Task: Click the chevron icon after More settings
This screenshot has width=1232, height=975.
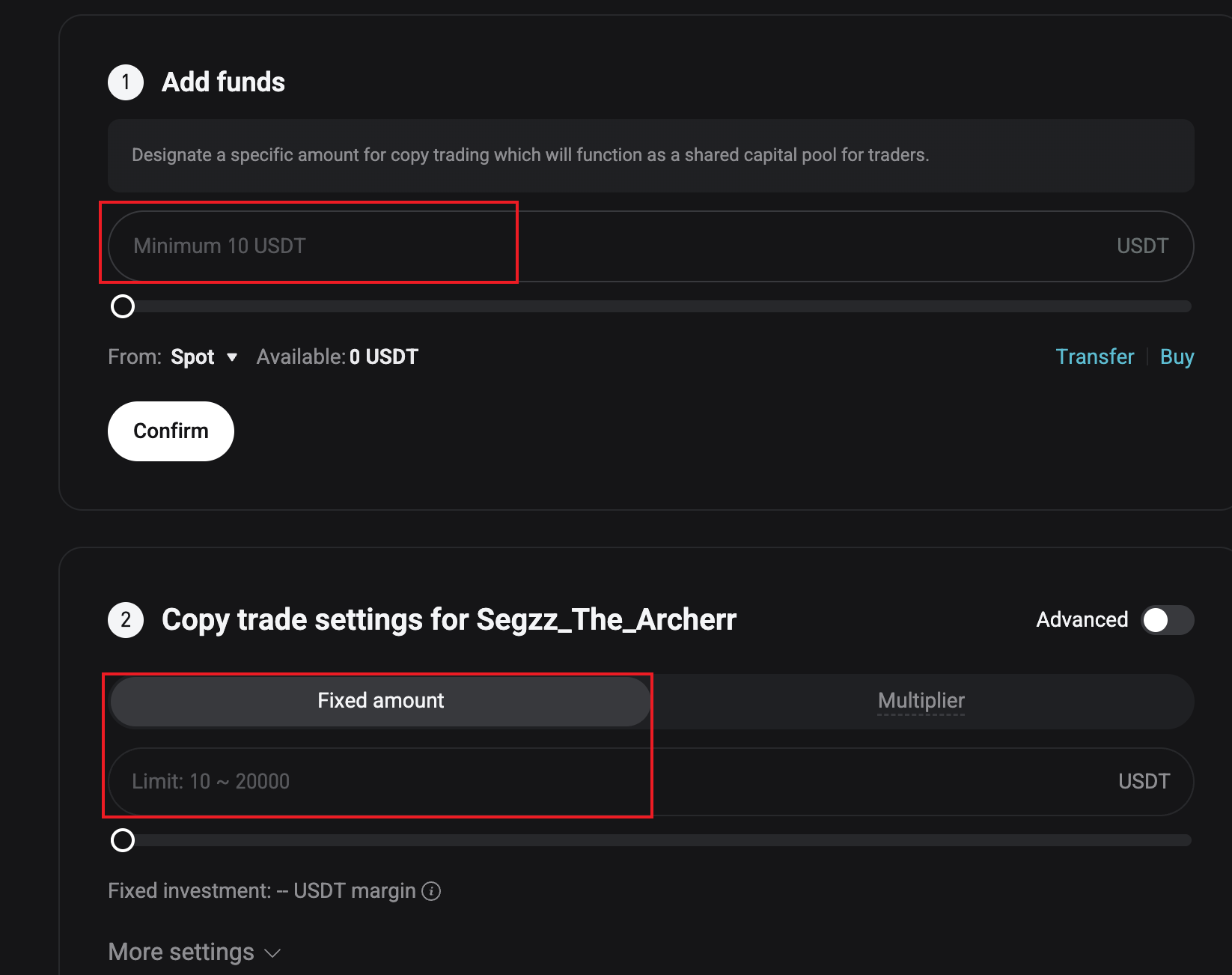Action: tap(272, 953)
